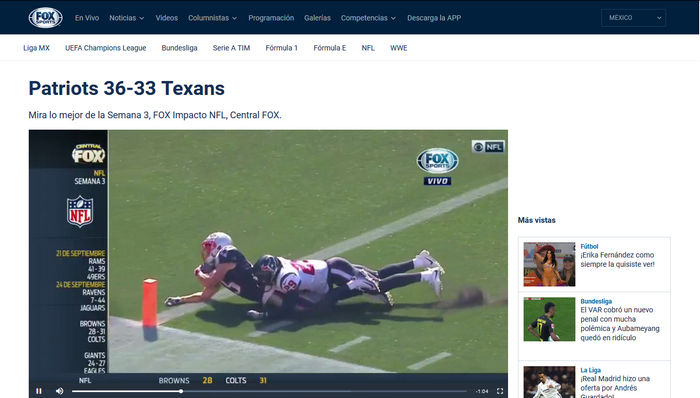Image resolution: width=700 pixels, height=398 pixels.
Task: Select the Fórmula 1 tab
Action: pyautogui.click(x=282, y=48)
